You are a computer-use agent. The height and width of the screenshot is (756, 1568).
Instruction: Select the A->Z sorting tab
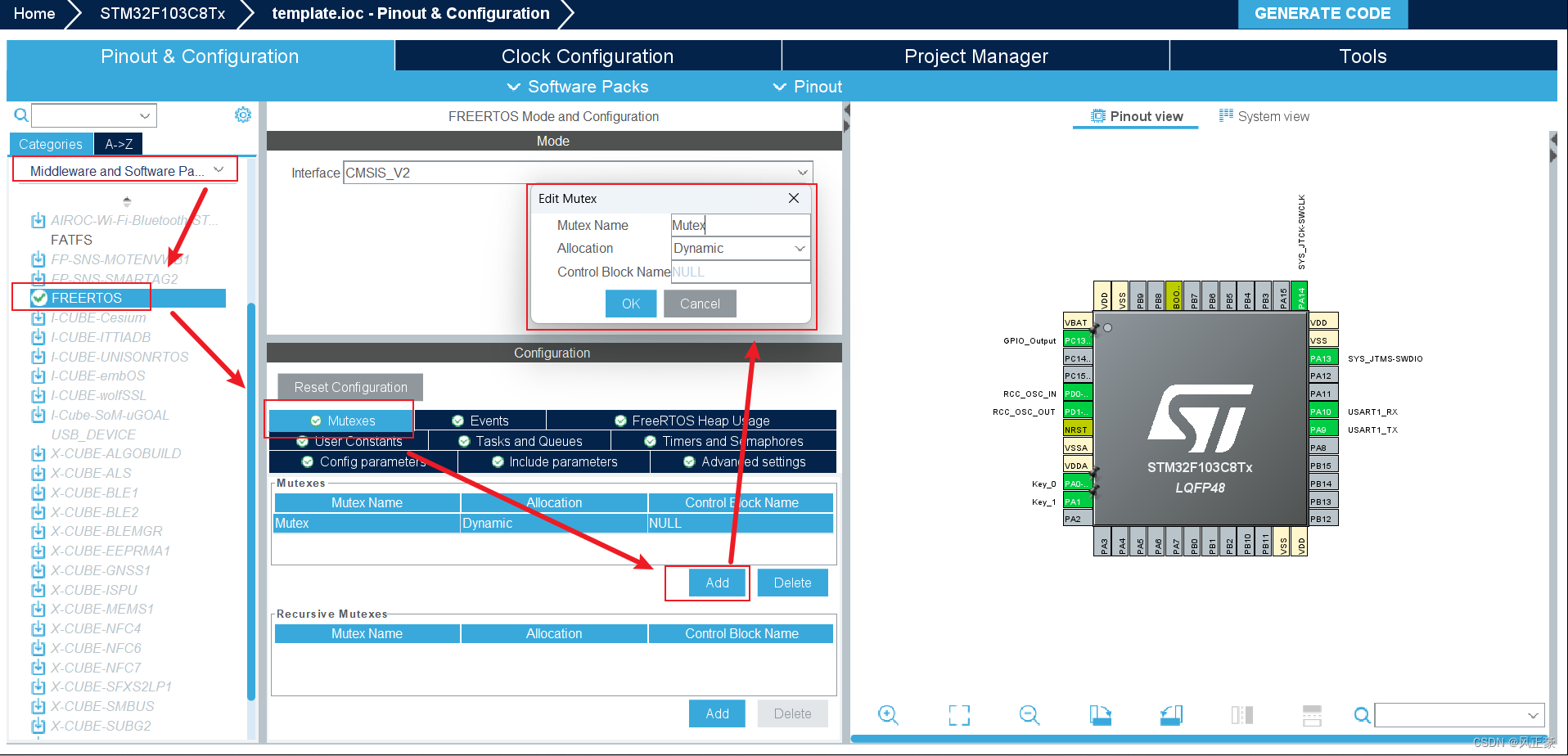coord(119,144)
